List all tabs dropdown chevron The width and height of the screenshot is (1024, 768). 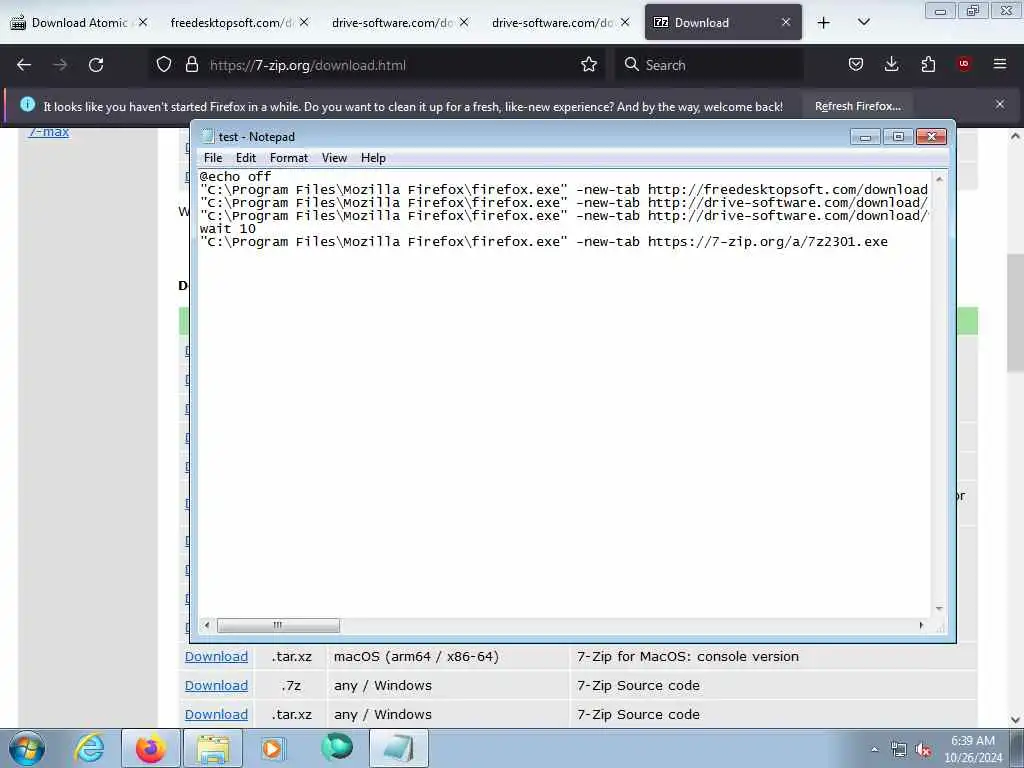click(863, 23)
